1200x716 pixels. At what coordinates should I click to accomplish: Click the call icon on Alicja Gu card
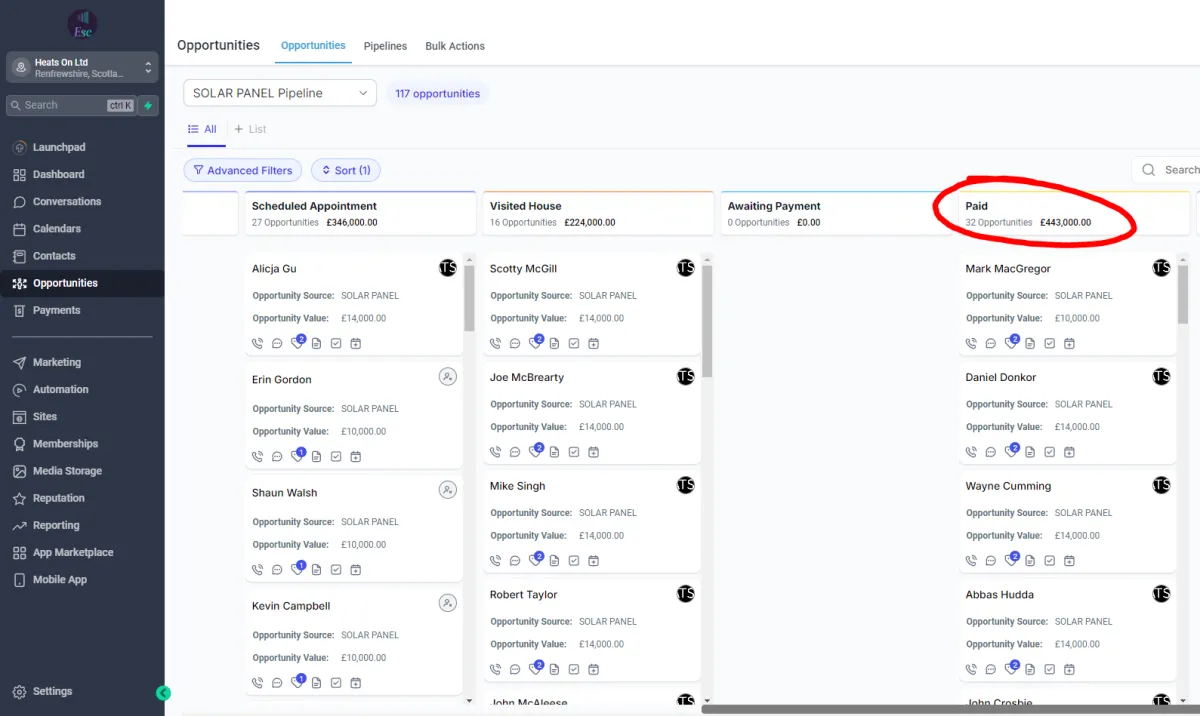pyautogui.click(x=257, y=343)
